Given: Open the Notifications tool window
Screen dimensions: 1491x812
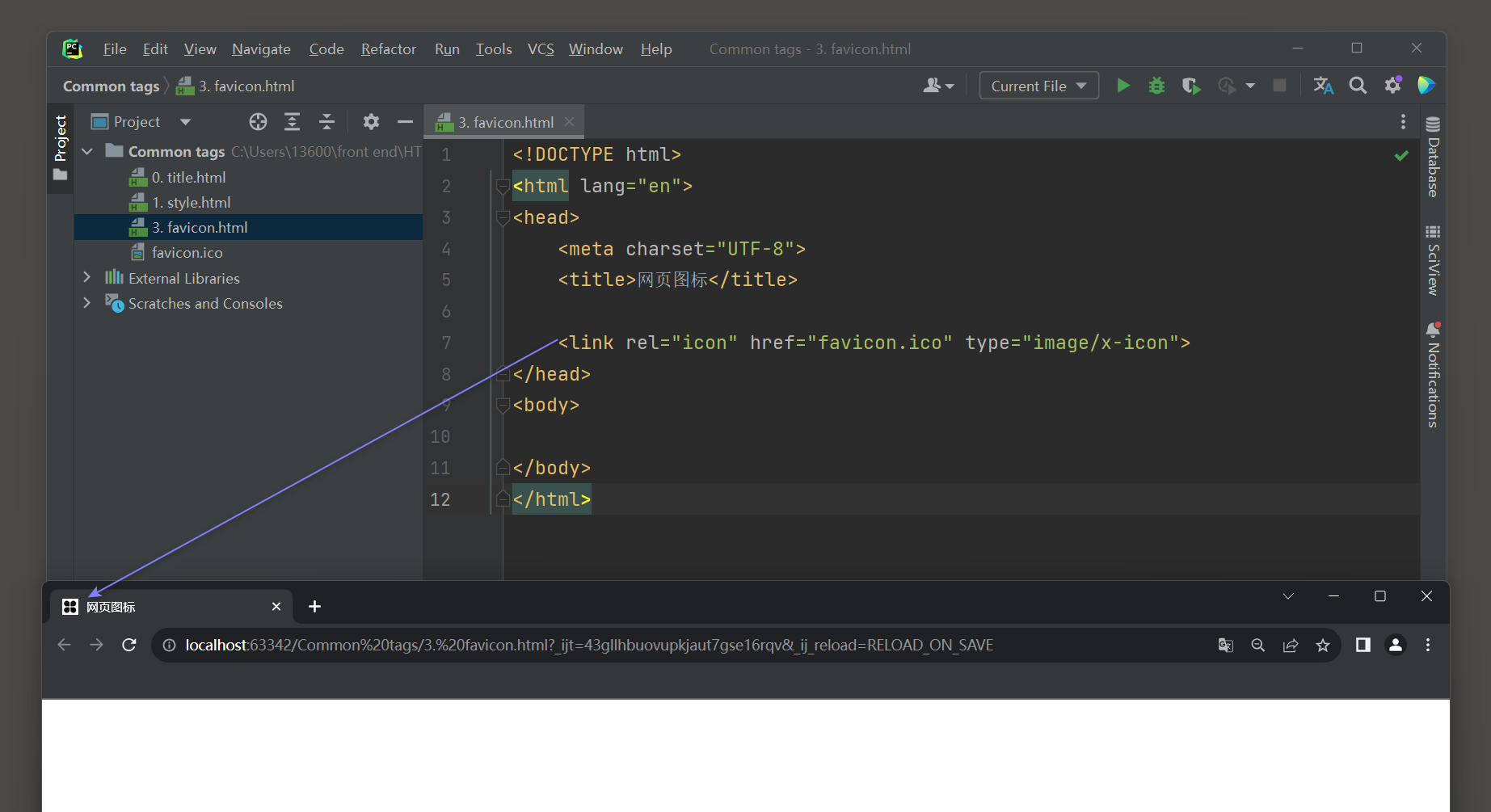Looking at the screenshot, I should pos(1433,375).
